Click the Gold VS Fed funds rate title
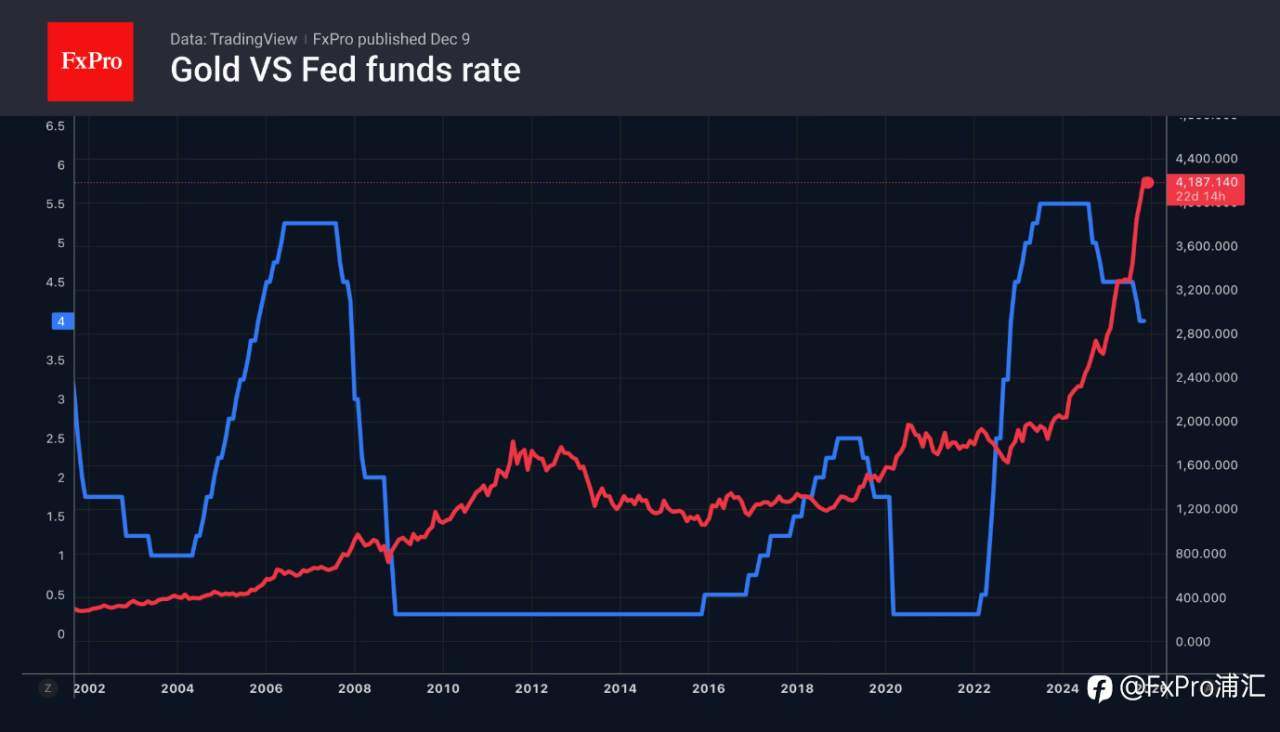The width and height of the screenshot is (1280, 732). [345, 70]
